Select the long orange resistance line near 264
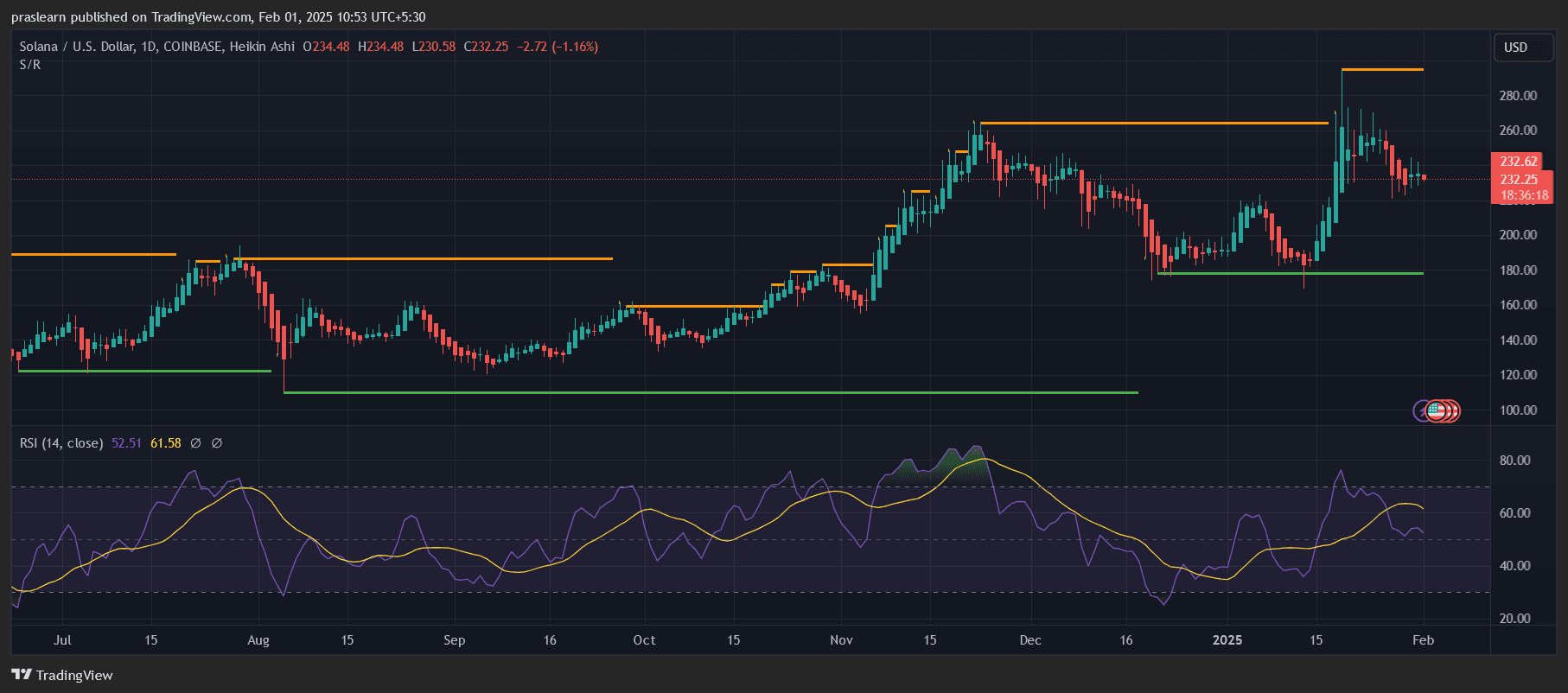This screenshot has height=693, width=1568. coord(1154,124)
